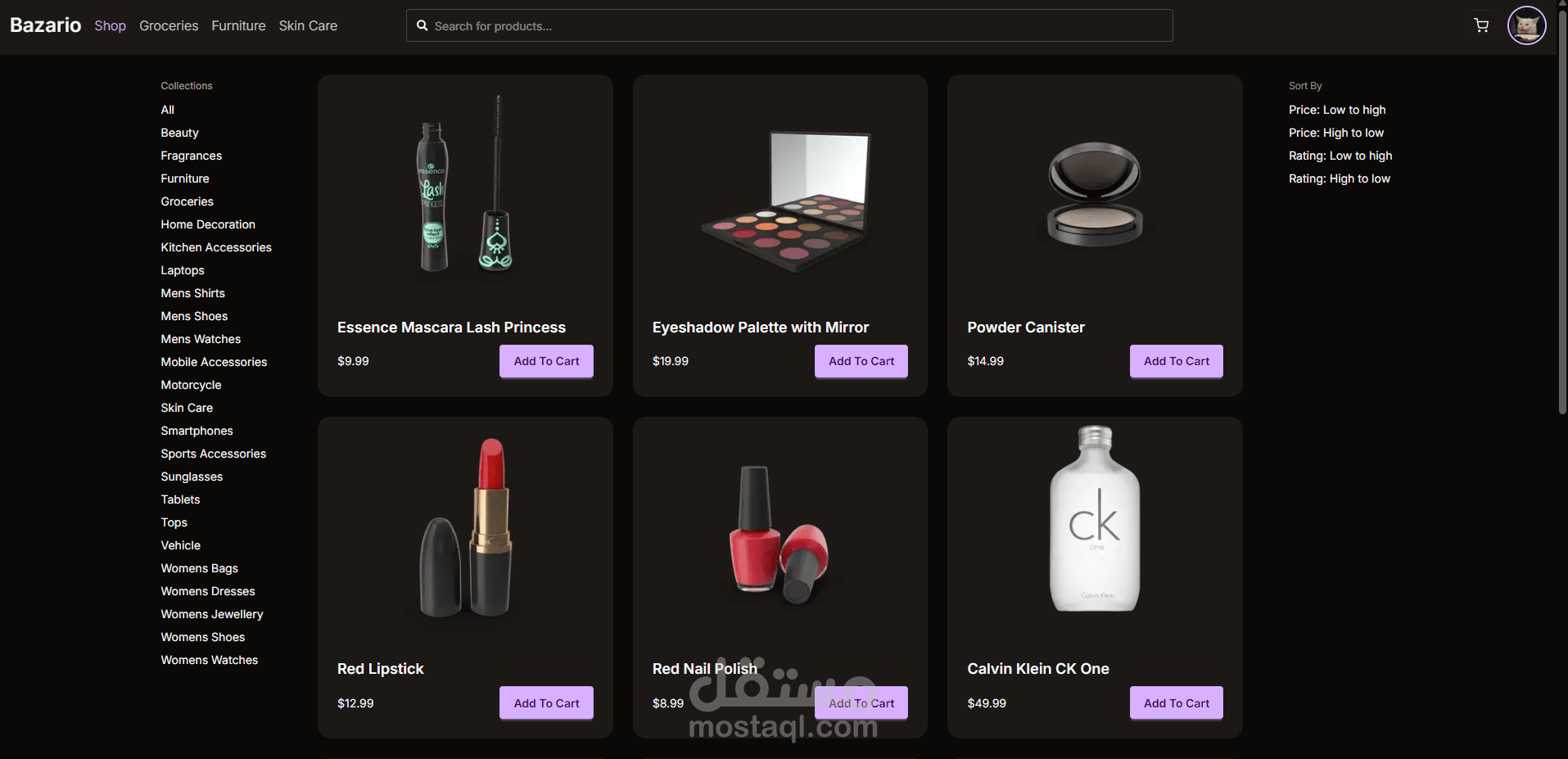Open the Powder Canister product image
Viewport: 1568px width, 759px height.
click(x=1095, y=194)
